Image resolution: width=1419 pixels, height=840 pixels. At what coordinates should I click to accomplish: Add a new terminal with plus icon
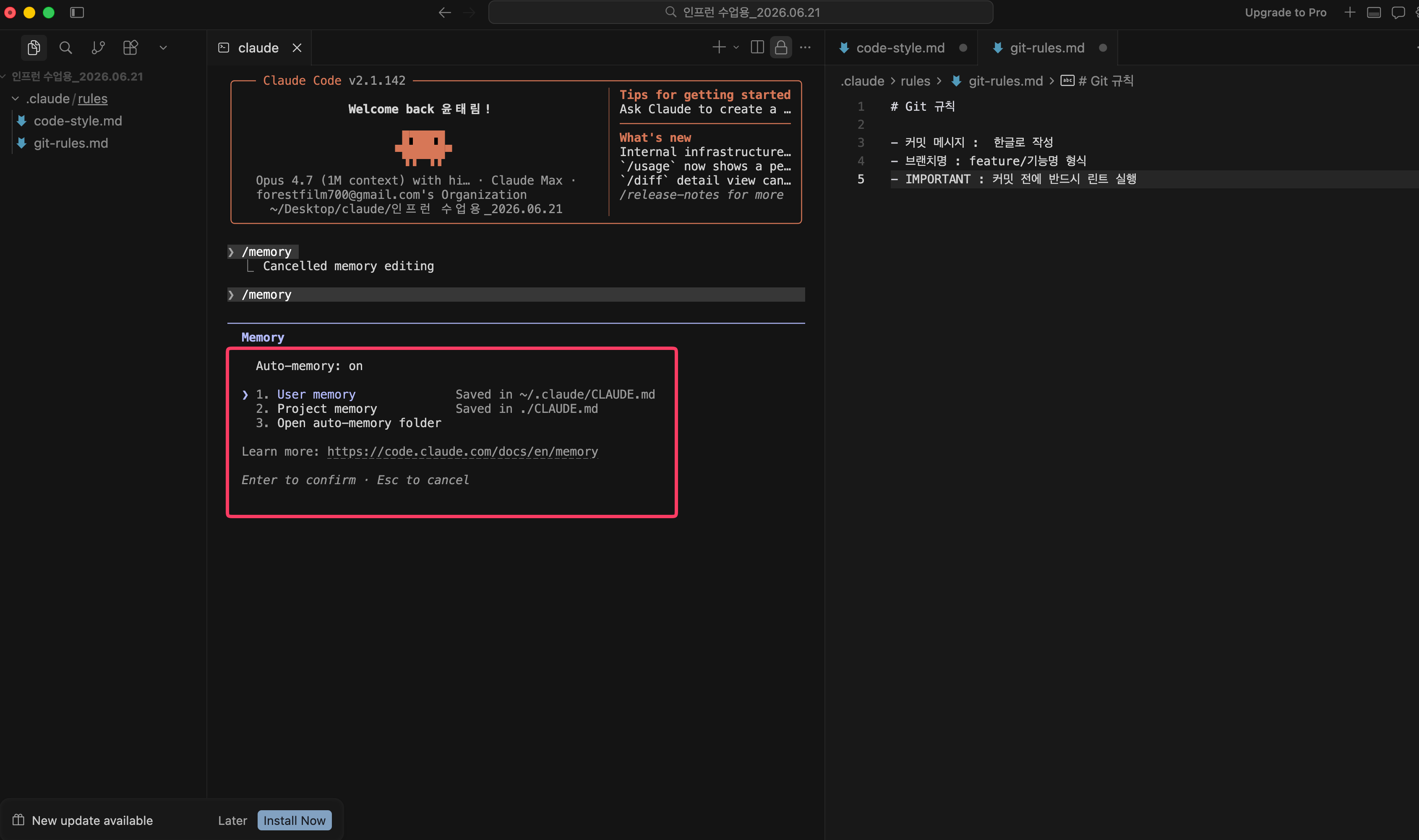(719, 47)
